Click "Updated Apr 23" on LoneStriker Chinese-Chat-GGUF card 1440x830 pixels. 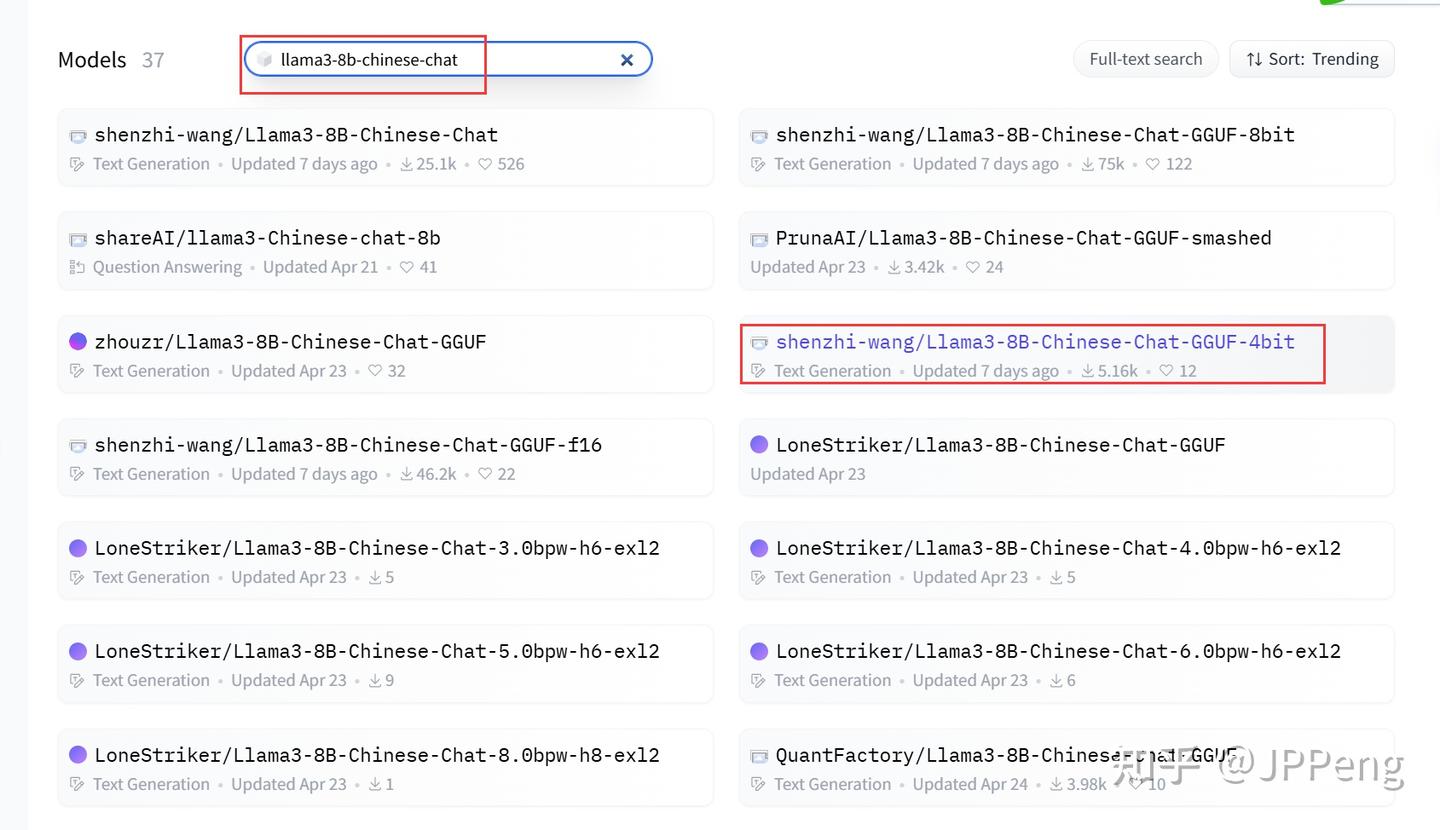(808, 474)
